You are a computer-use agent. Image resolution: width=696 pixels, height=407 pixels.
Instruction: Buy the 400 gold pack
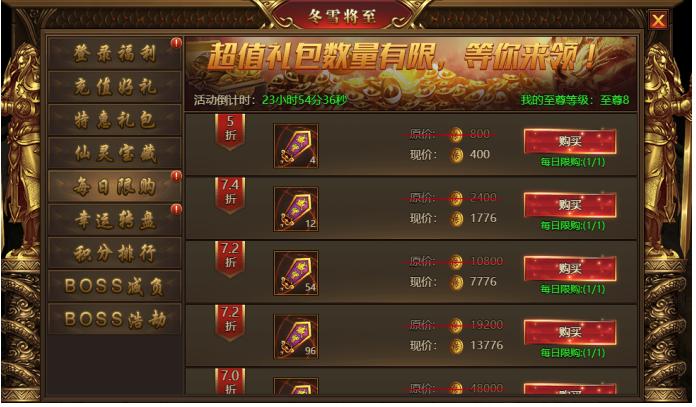pyautogui.click(x=570, y=142)
